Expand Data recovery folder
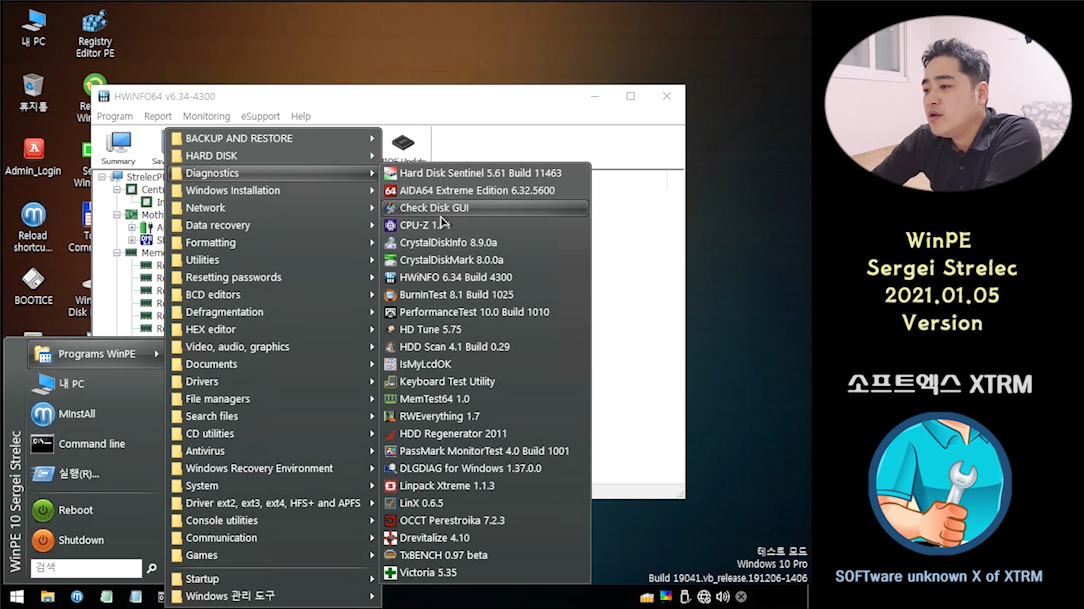The image size is (1084, 609). point(274,225)
